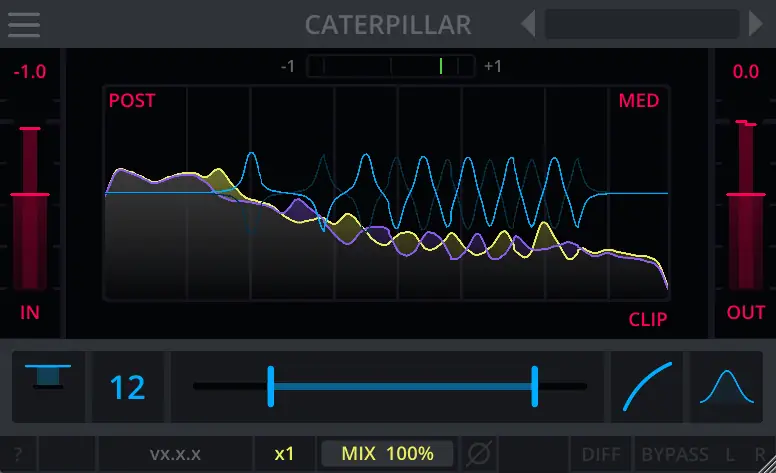Click the CATERPILLAR plugin title
Screen dimensions: 776x473
pyautogui.click(x=388, y=24)
